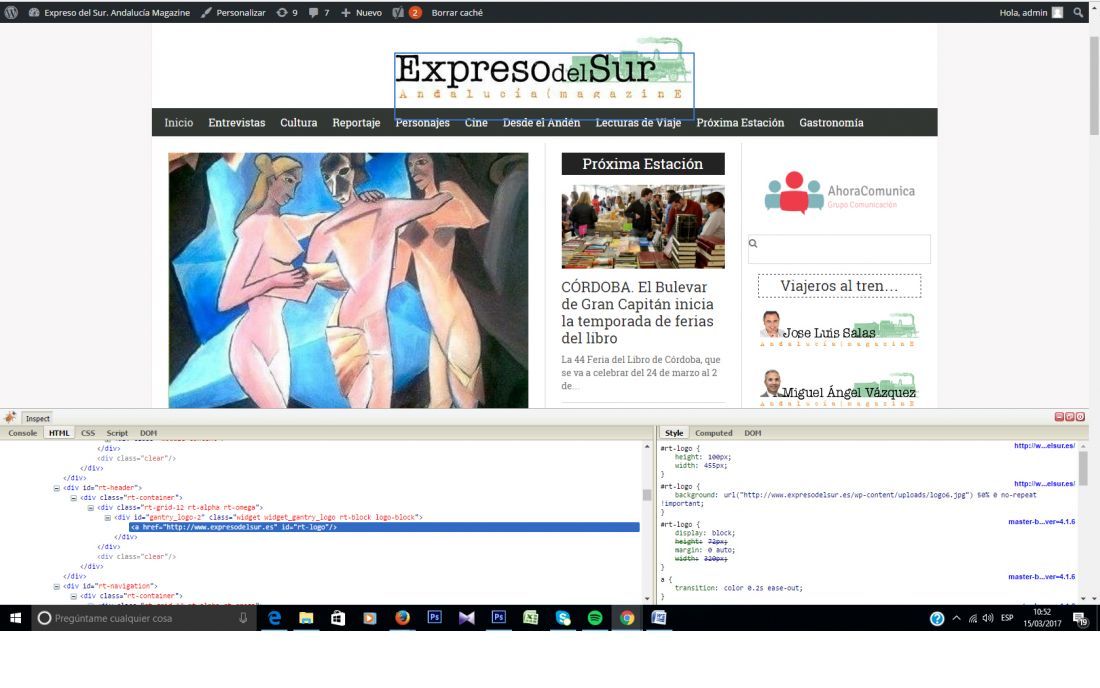The image size is (1100, 688).
Task: Open Skype from the taskbar
Action: pos(563,618)
